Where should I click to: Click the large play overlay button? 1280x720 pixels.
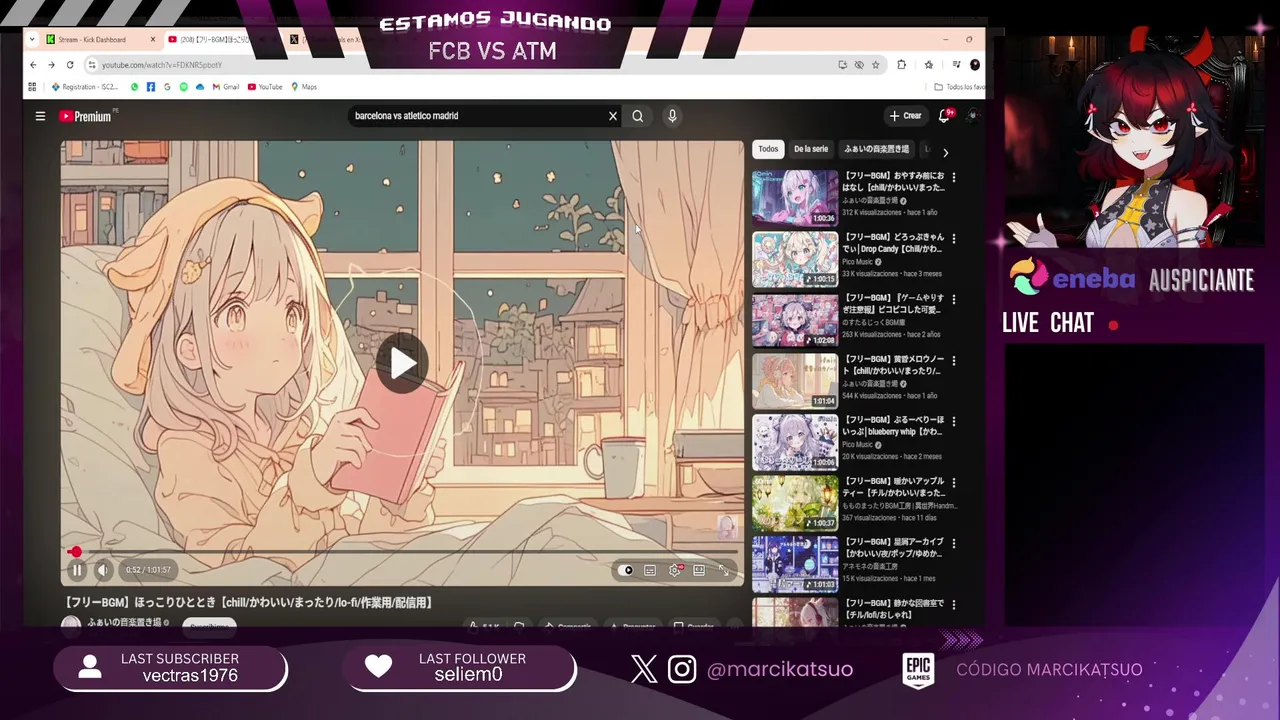(x=403, y=363)
